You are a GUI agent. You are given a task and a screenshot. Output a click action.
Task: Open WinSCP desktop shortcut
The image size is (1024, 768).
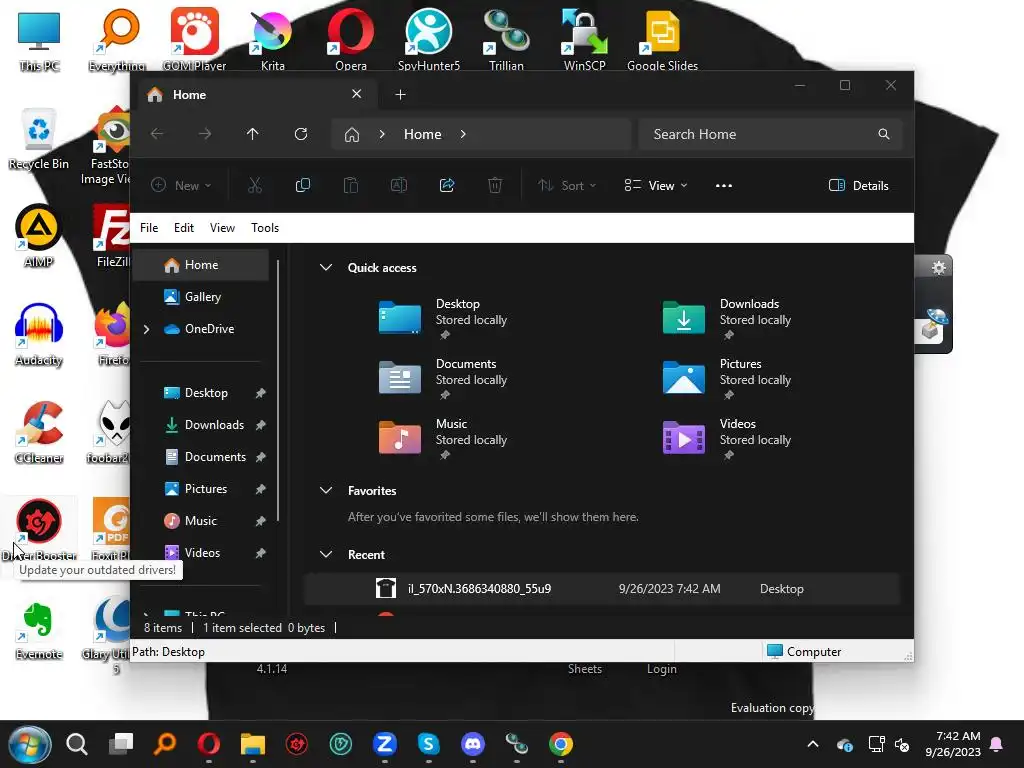(x=584, y=39)
